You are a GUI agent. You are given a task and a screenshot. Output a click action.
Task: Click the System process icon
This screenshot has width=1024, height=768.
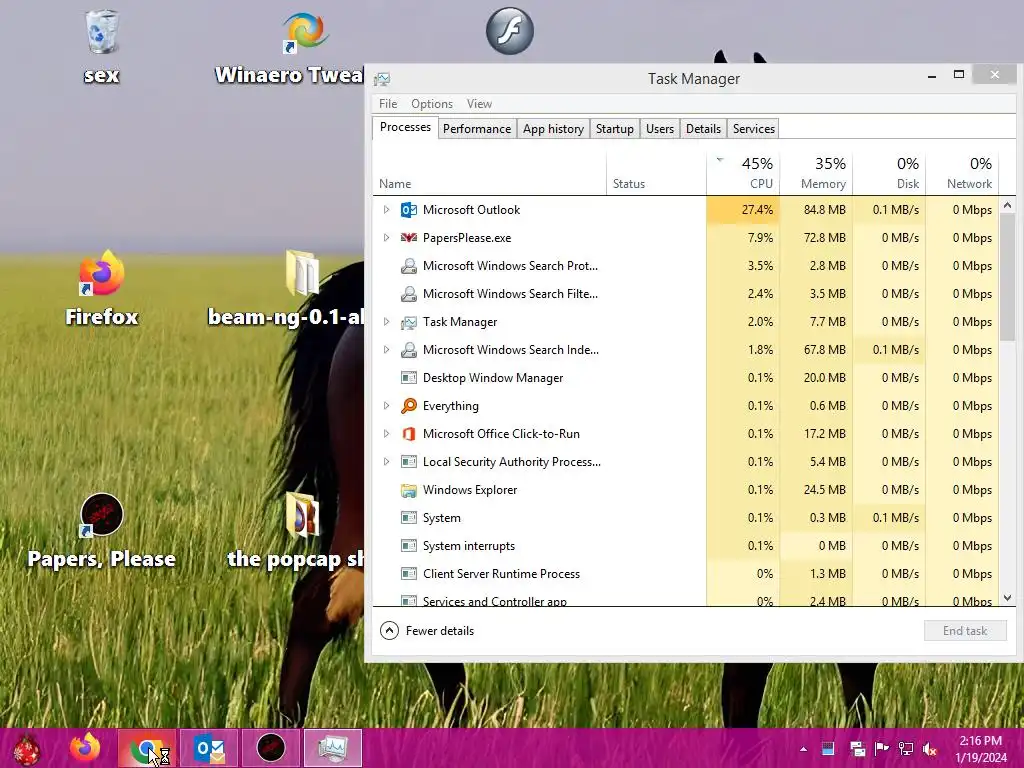point(409,518)
